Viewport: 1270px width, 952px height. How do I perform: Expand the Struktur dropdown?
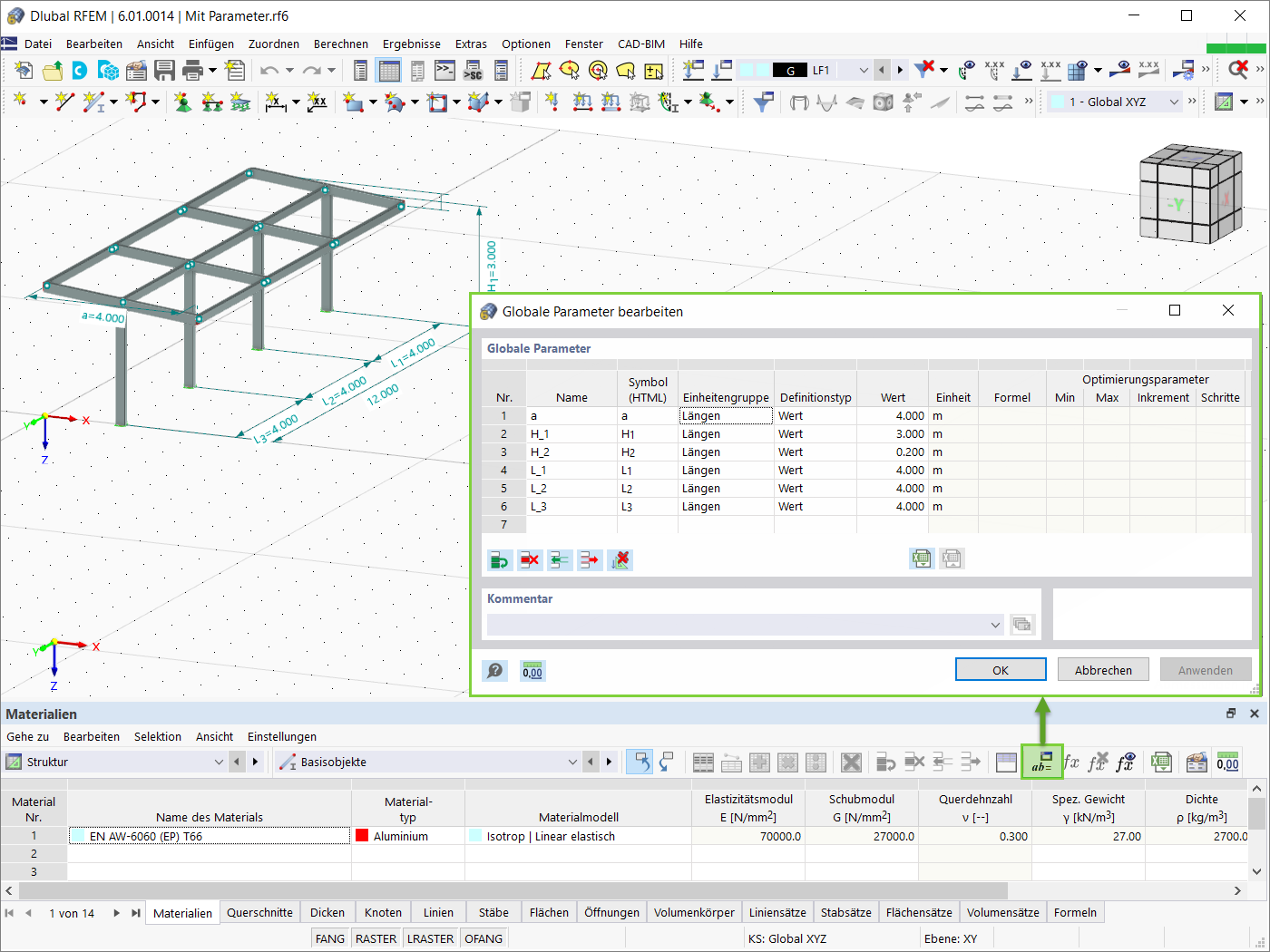click(219, 763)
